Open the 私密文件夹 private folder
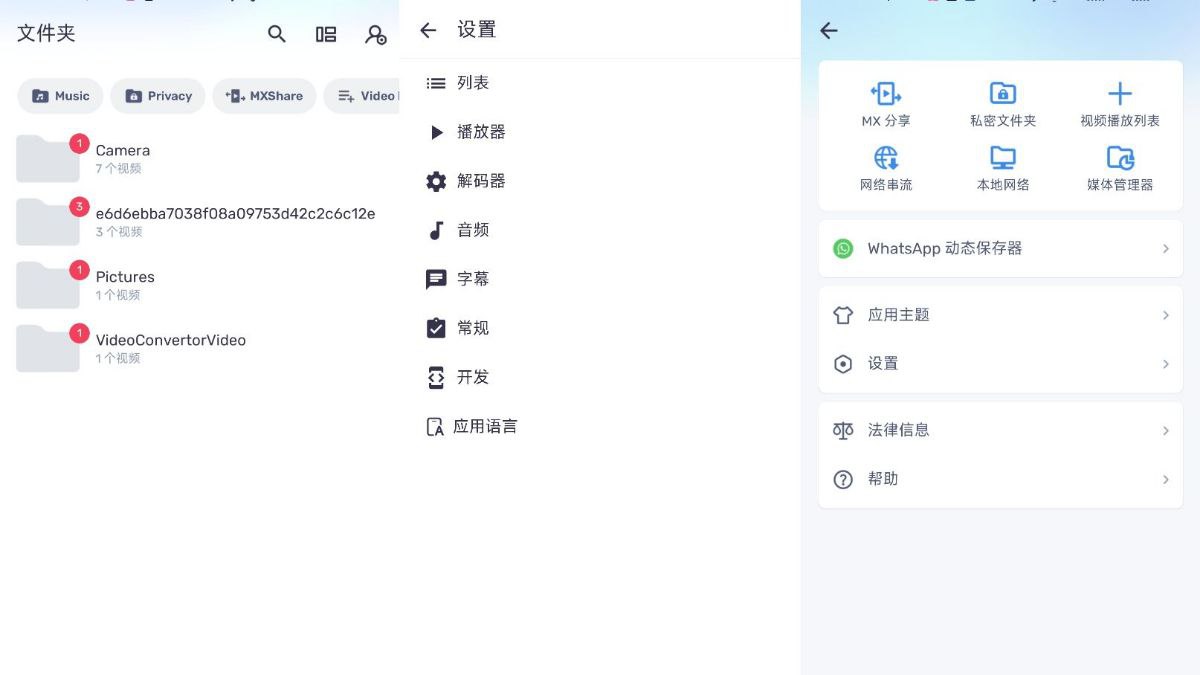Screen dimensions: 1200x675 point(1002,103)
